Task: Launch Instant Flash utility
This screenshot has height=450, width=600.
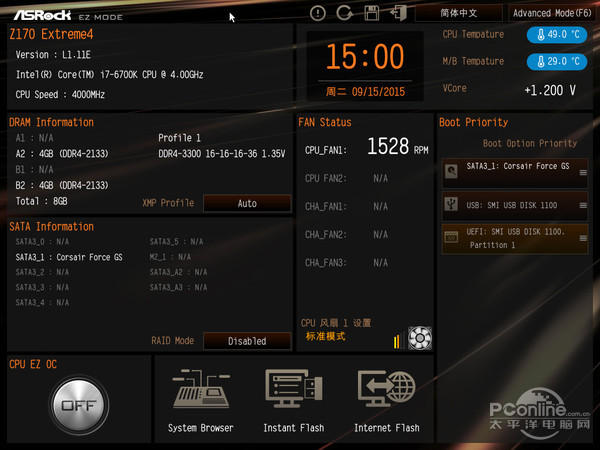Action: tap(294, 400)
